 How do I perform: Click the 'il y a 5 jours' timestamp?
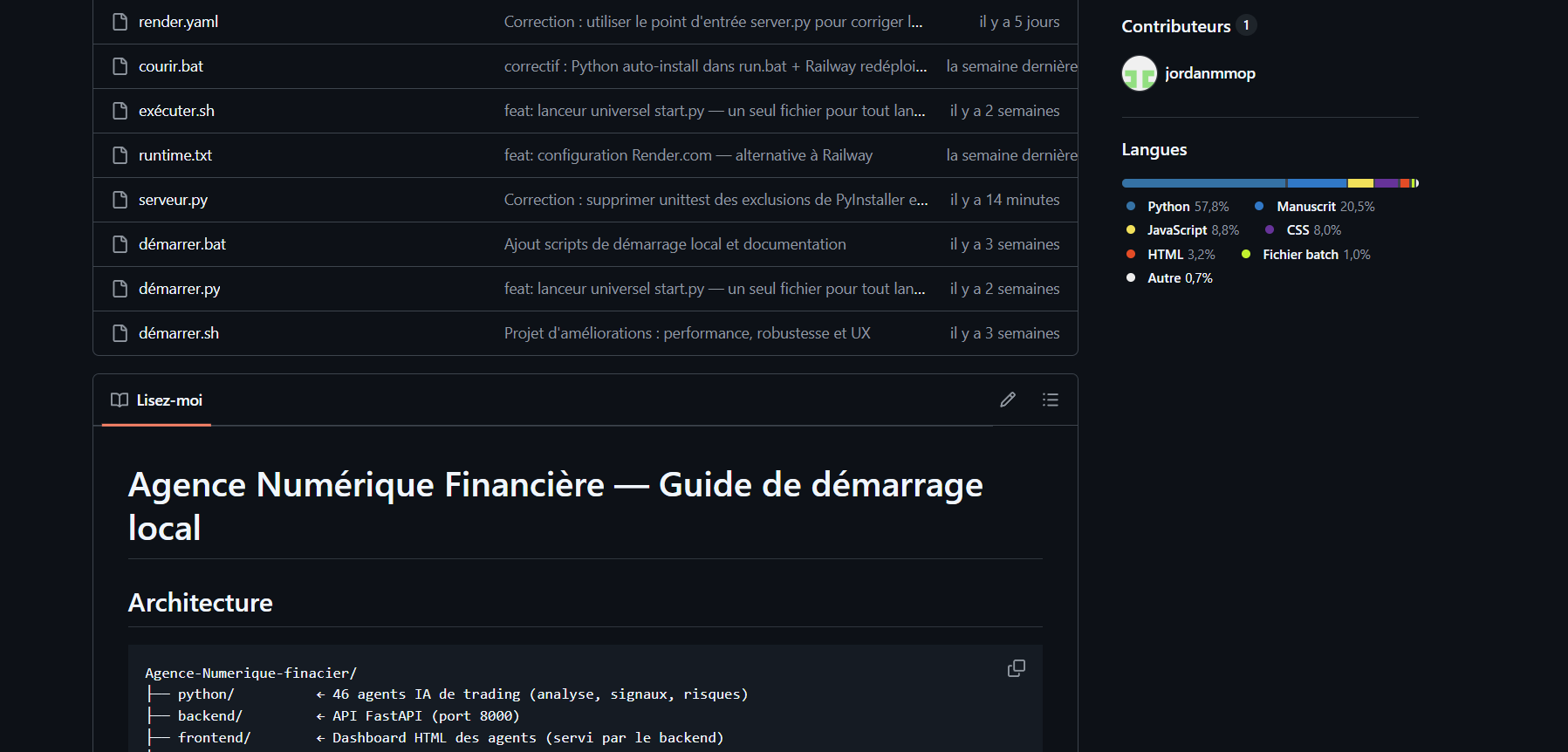point(1019,22)
